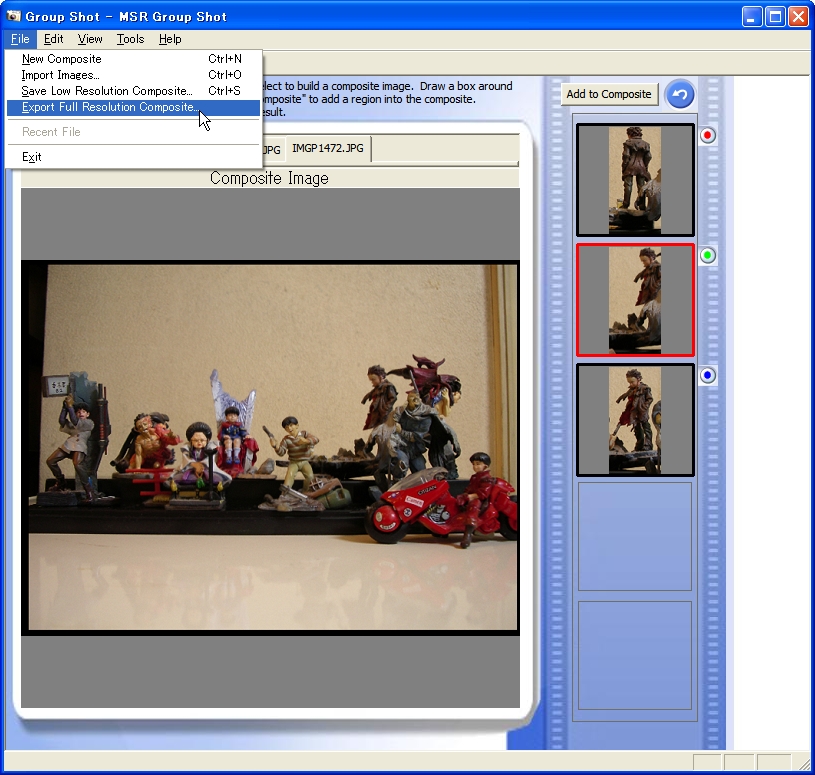
Task: Click the blue circular undo arrow icon
Action: [680, 95]
